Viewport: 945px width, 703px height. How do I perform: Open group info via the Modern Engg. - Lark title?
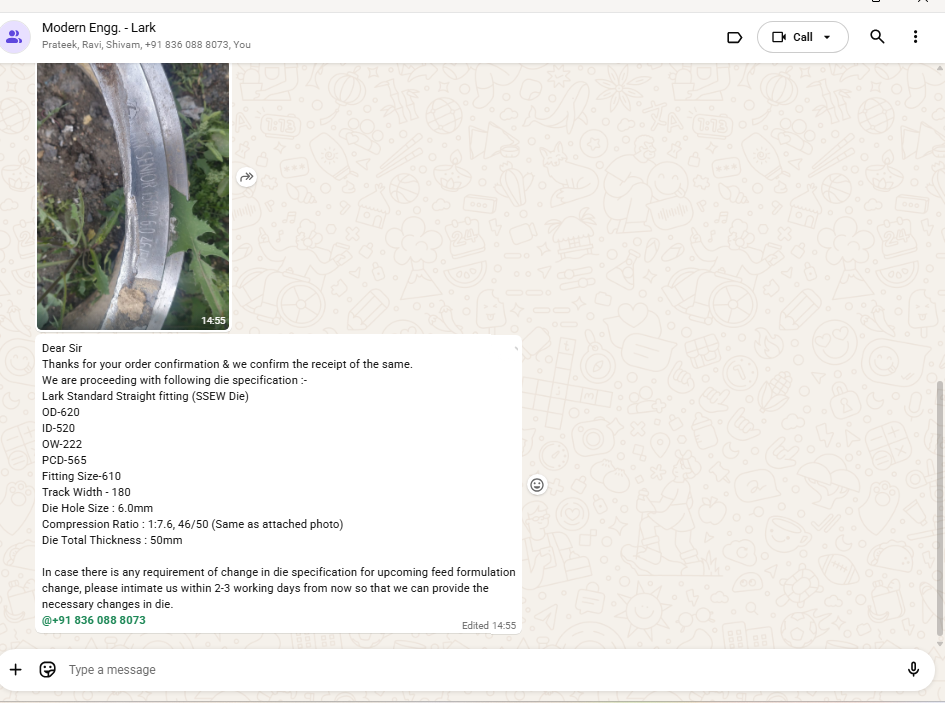tap(99, 28)
